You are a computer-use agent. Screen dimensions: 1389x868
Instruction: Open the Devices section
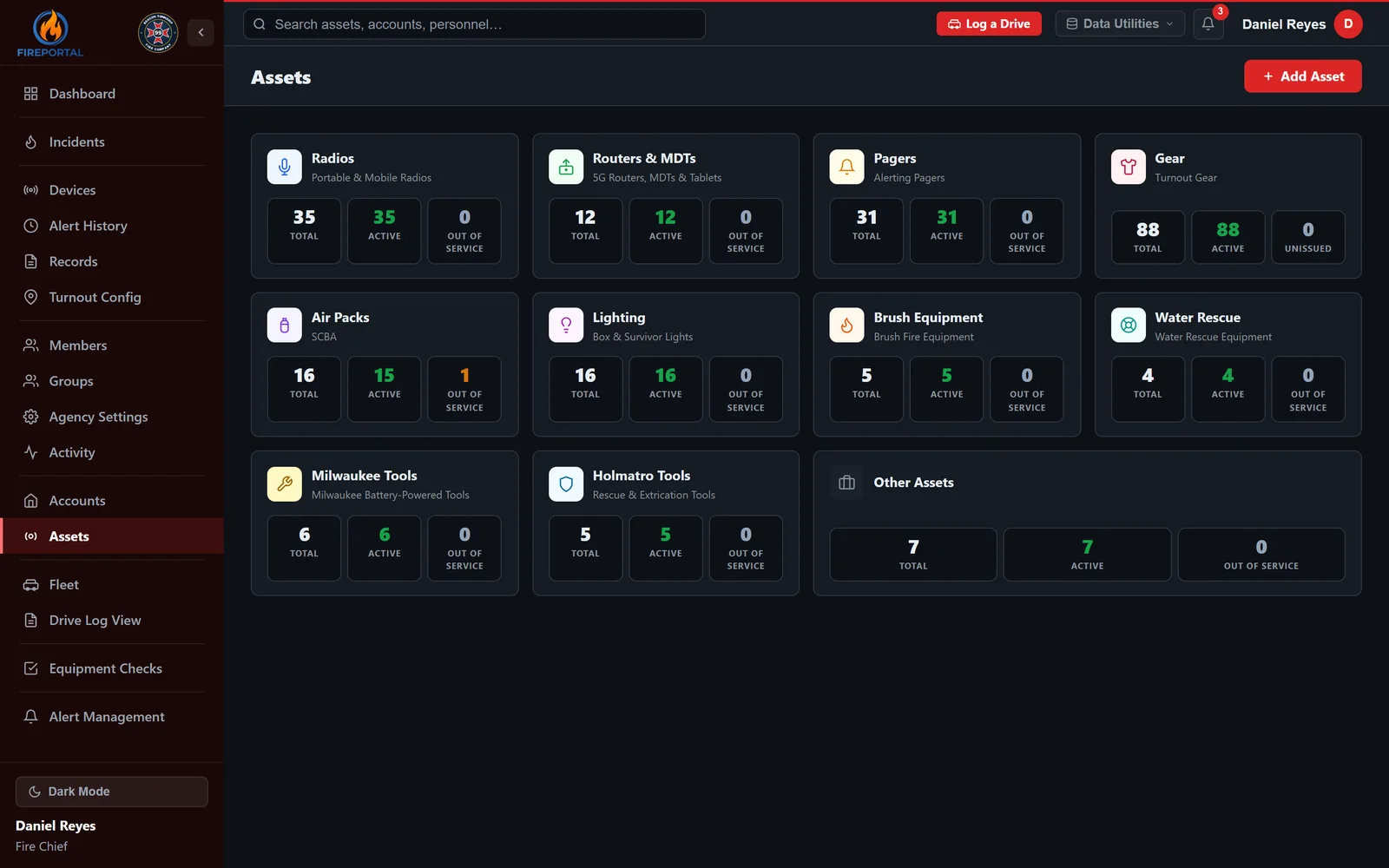[x=112, y=190]
